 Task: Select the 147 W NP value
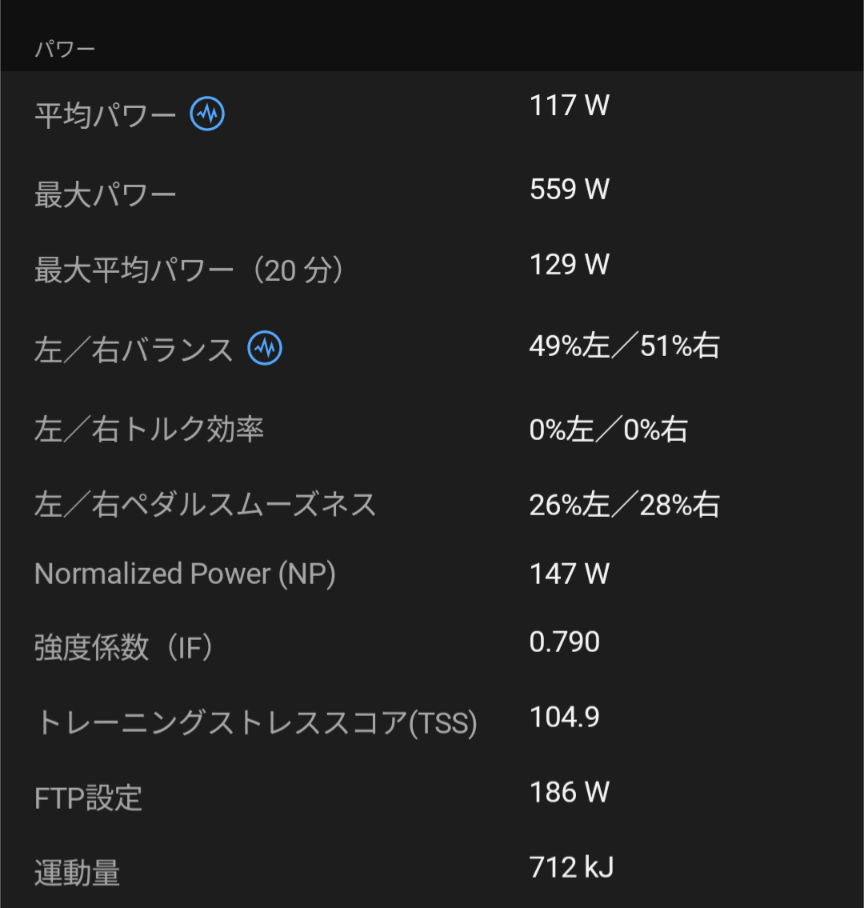569,574
